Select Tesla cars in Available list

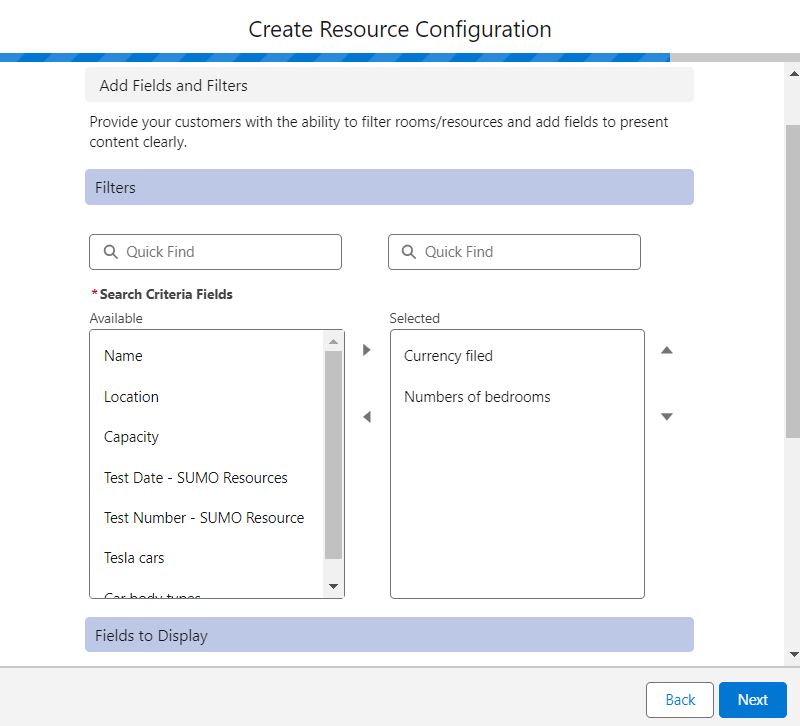[x=134, y=558]
